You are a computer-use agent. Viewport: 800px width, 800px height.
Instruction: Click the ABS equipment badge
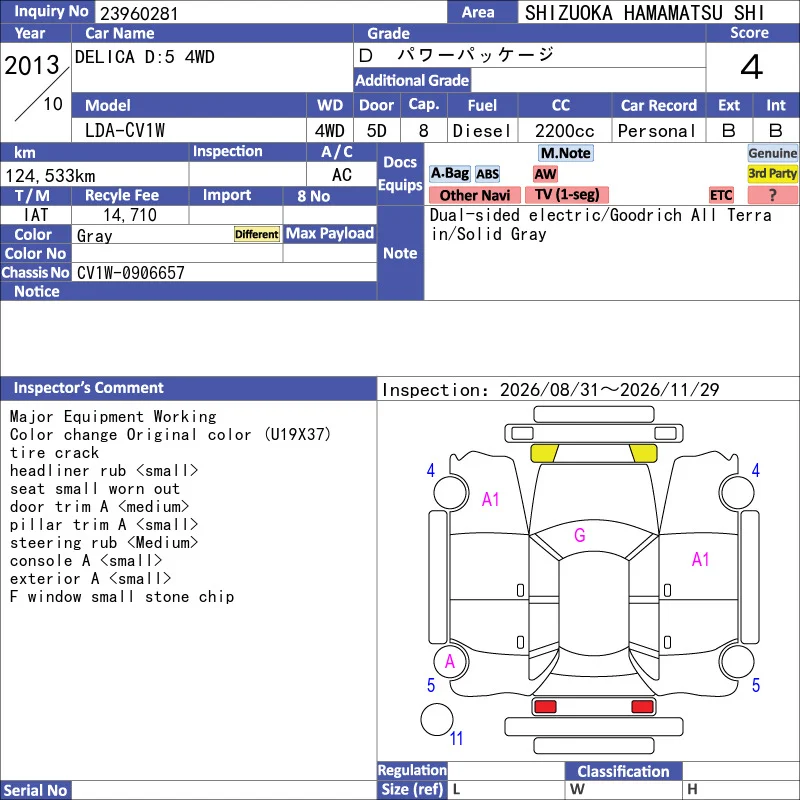point(487,174)
